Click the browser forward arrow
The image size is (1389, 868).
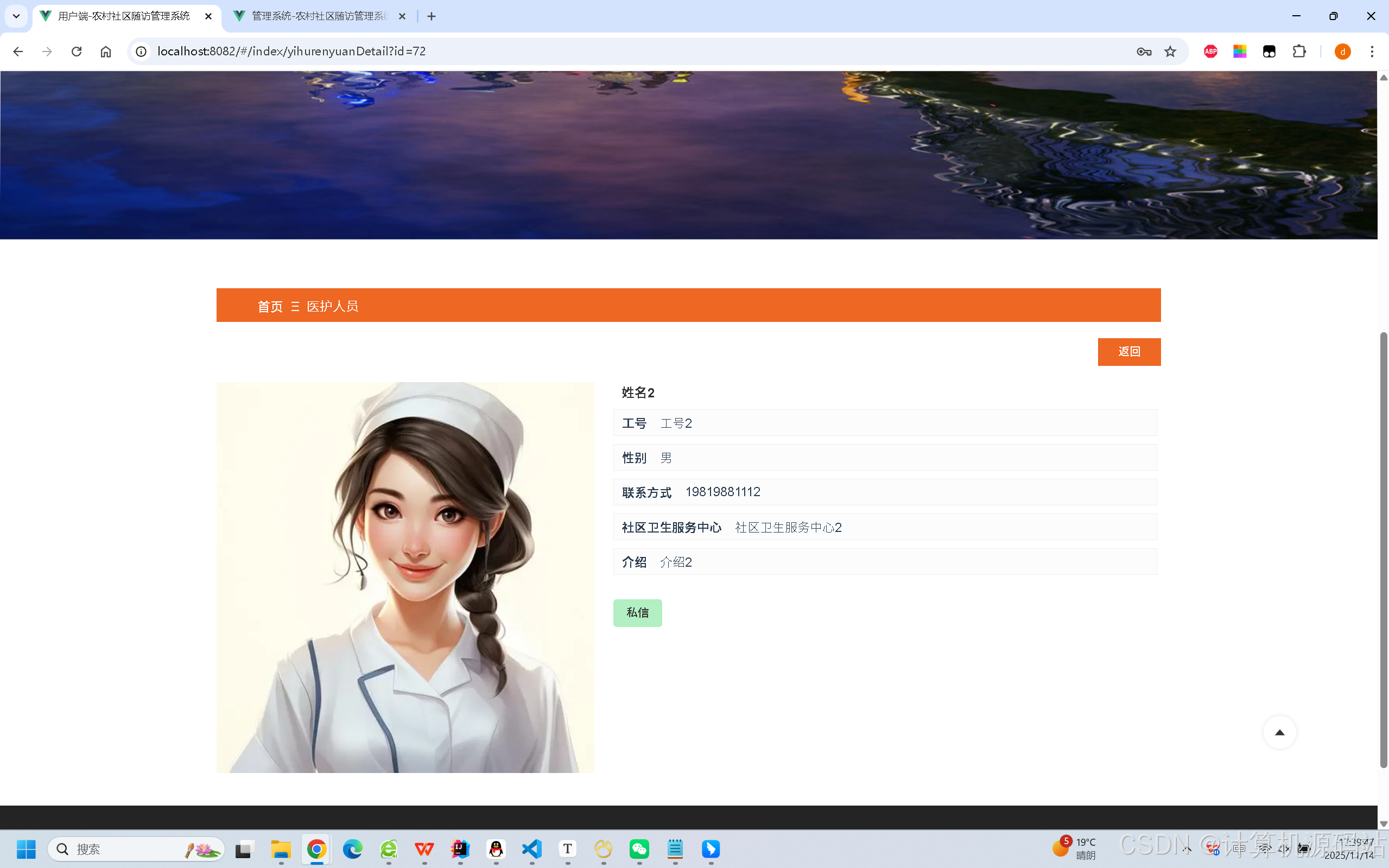tap(47, 52)
